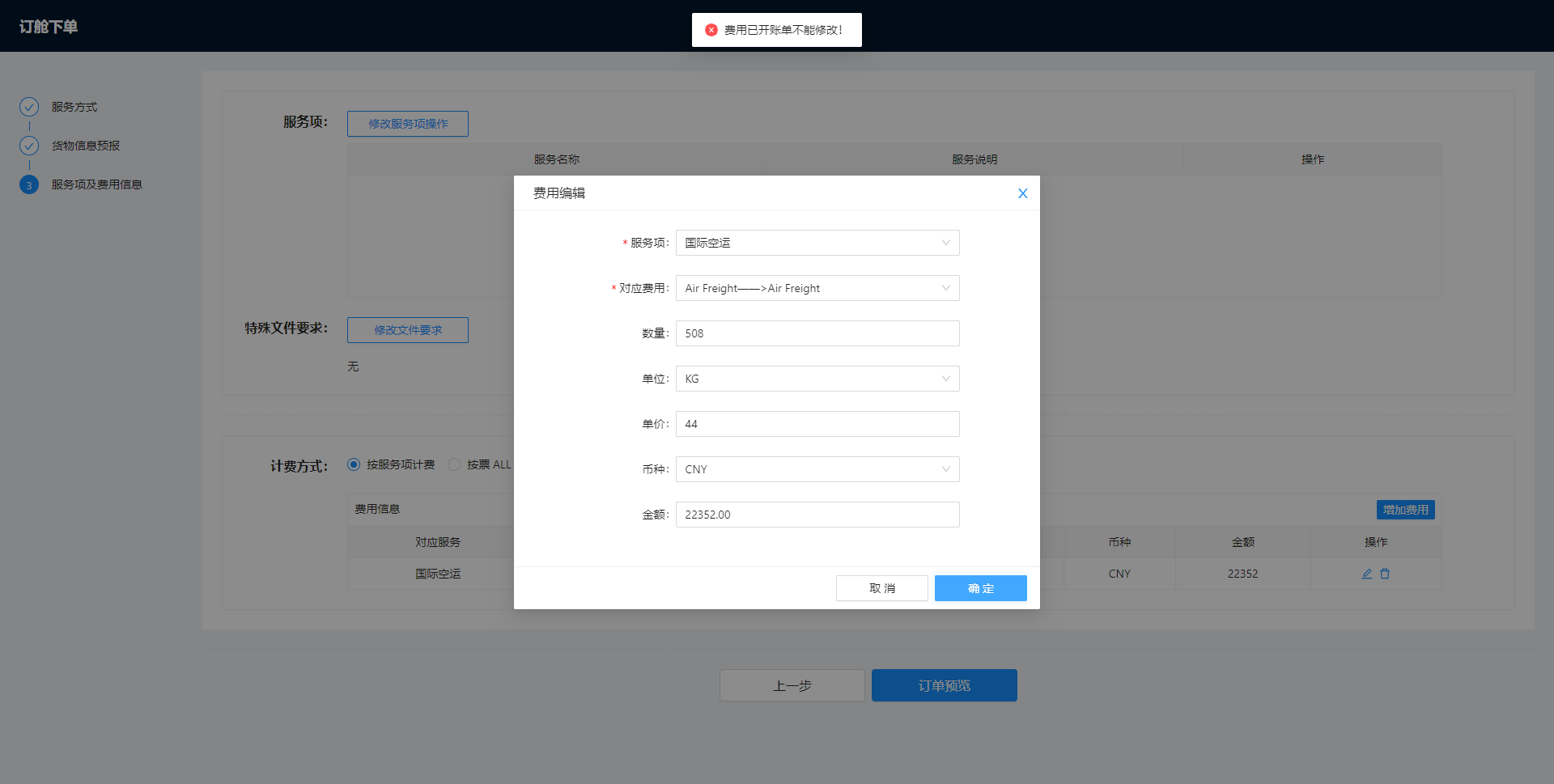Open the 单位 dropdown showing KG

click(x=817, y=379)
